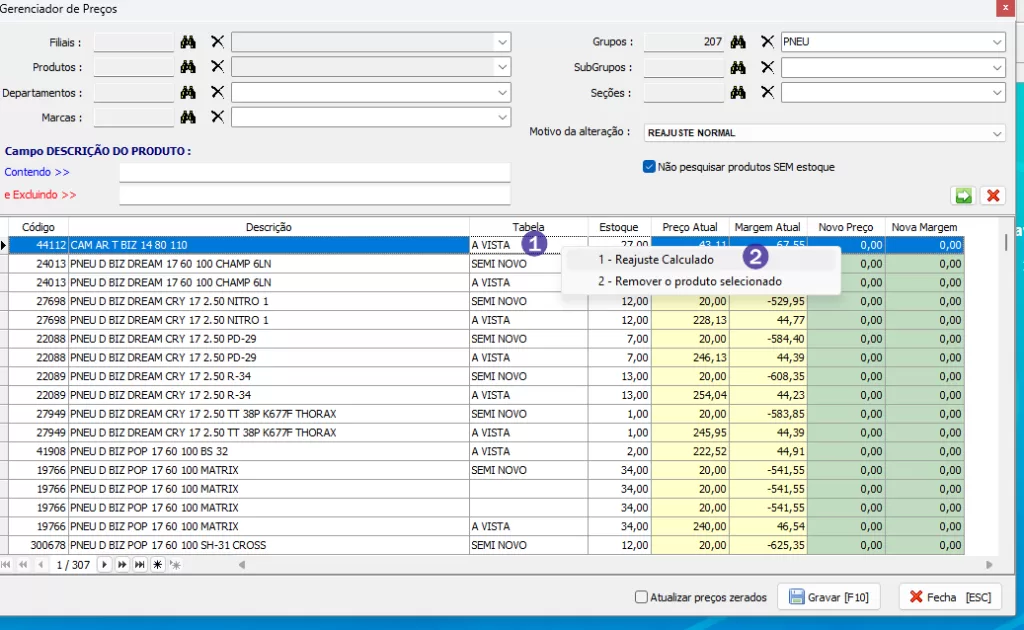
Task: Click the binoculars search icon for Filiais
Action: coord(188,42)
